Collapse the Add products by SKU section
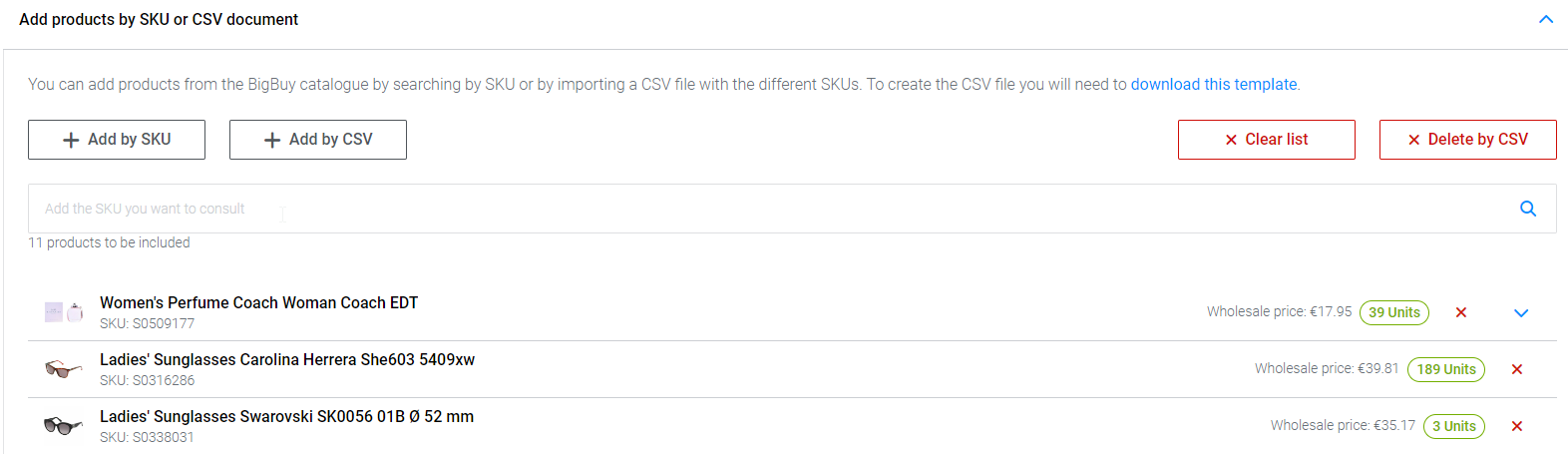 click(x=1545, y=19)
